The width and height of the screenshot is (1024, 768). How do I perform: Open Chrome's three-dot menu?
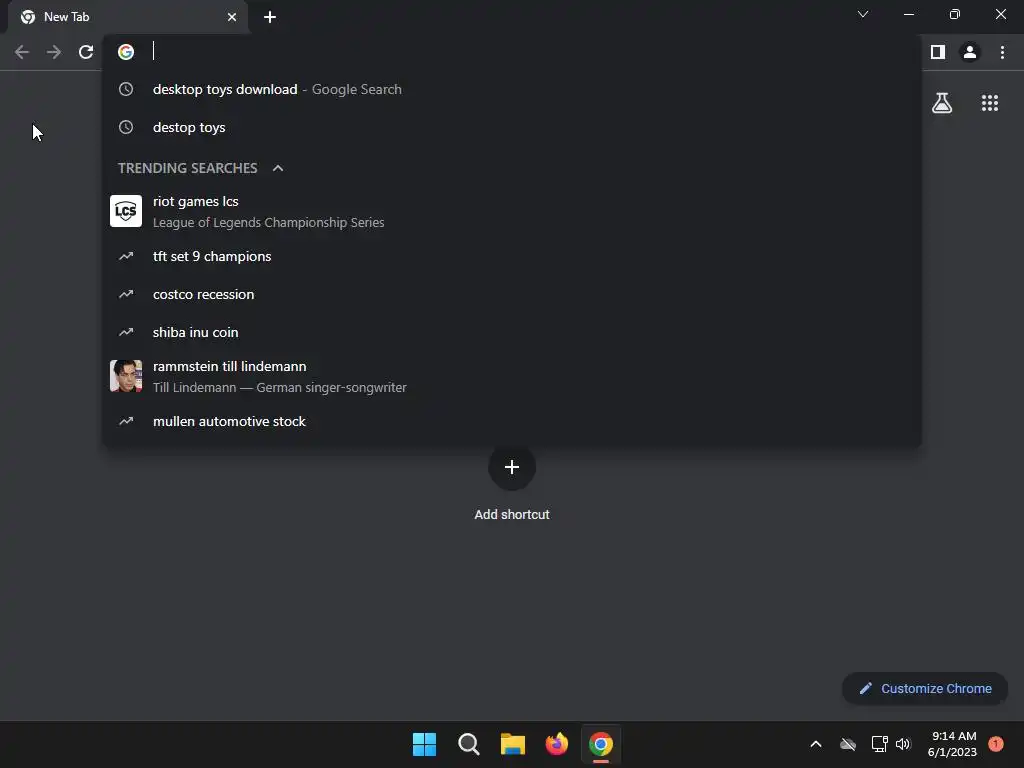(1002, 52)
